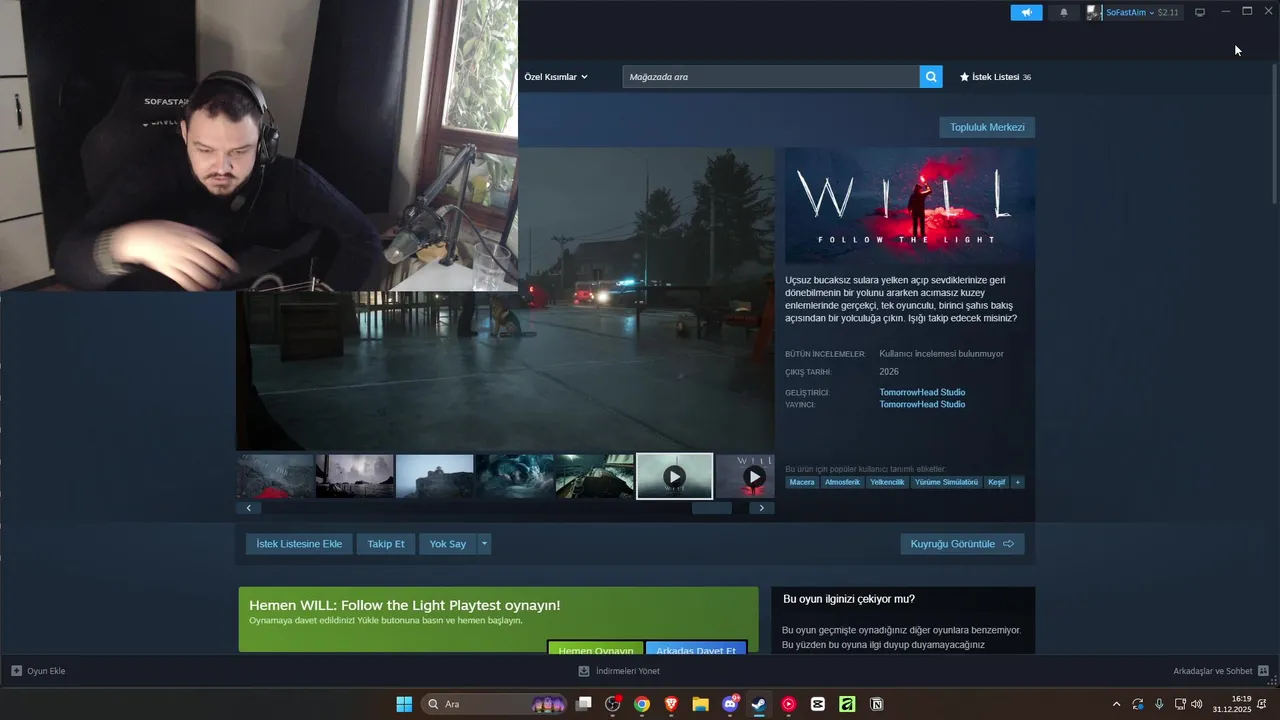Click Hemen Oynayın playtest button
Screen dimensions: 1280x720
tap(596, 648)
